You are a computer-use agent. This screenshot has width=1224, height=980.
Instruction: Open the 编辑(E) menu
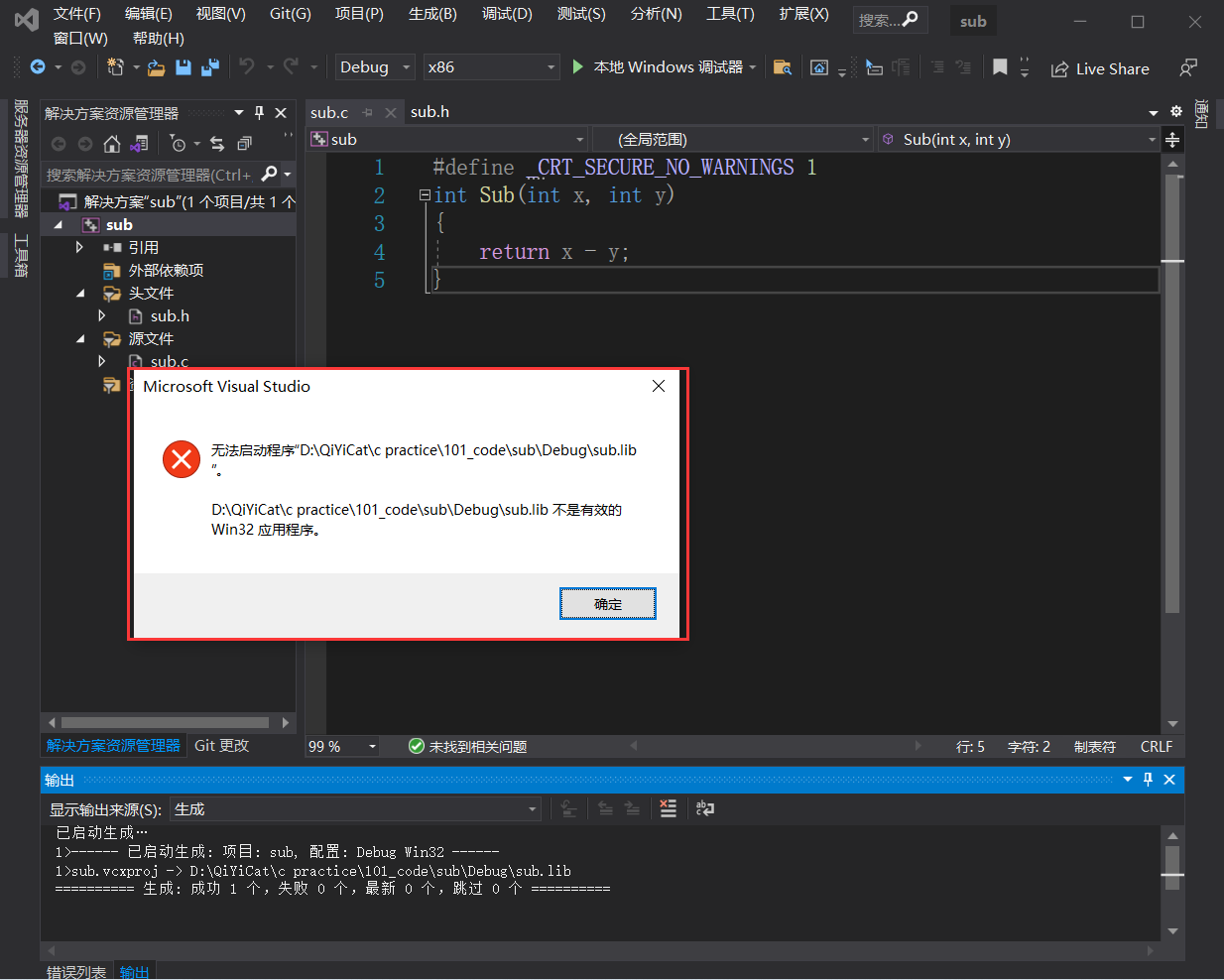click(149, 14)
